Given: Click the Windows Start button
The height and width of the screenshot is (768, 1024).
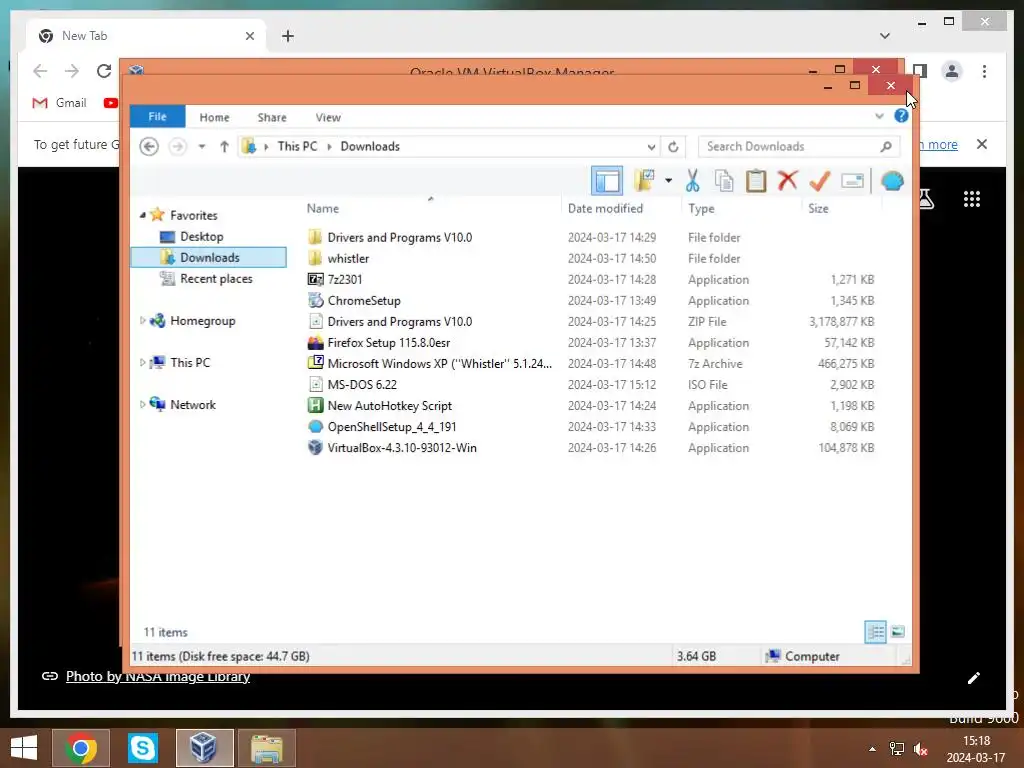Looking at the screenshot, I should coord(24,748).
